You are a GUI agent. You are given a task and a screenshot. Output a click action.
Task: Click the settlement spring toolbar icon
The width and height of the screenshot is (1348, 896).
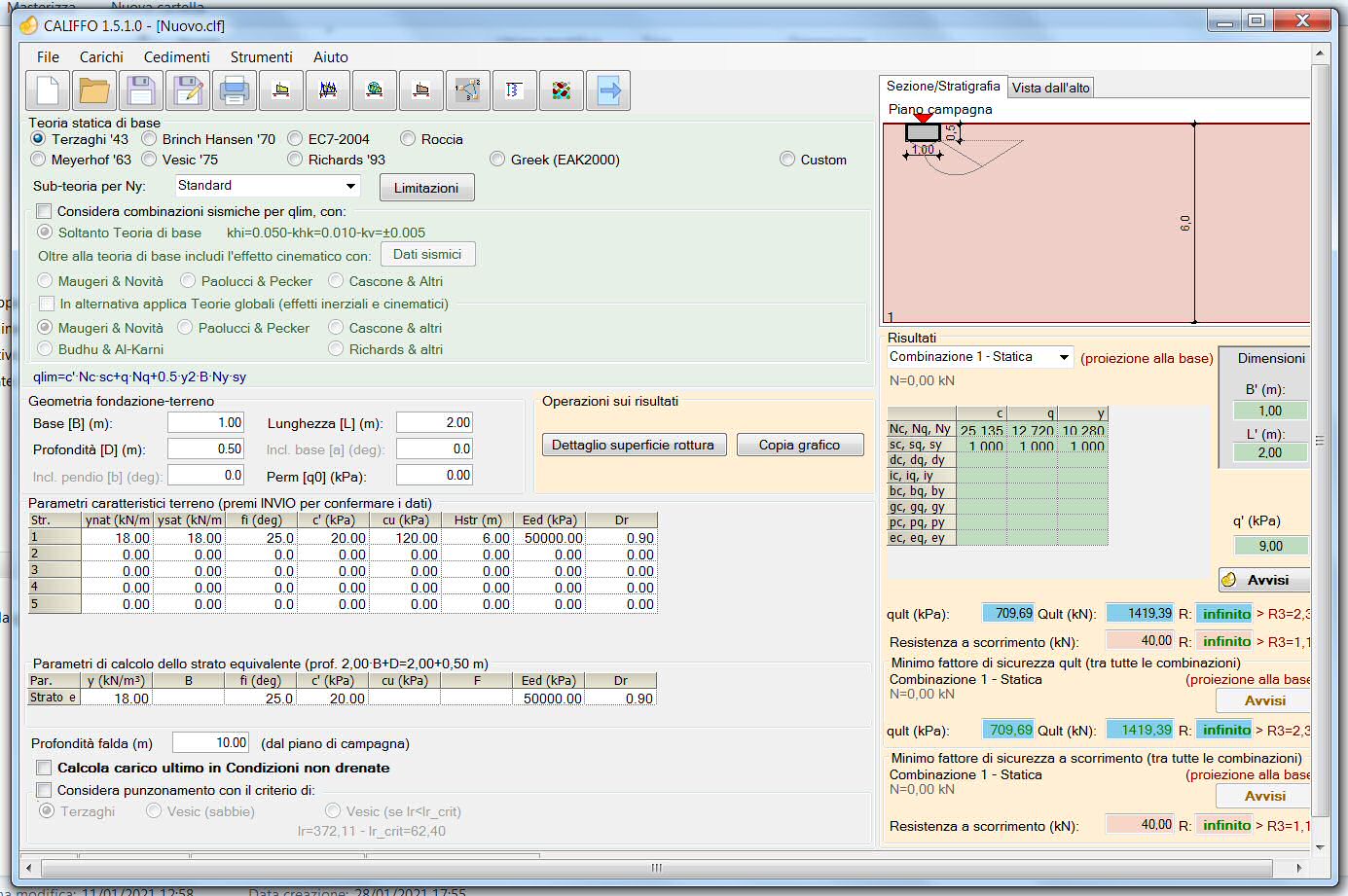(x=515, y=90)
